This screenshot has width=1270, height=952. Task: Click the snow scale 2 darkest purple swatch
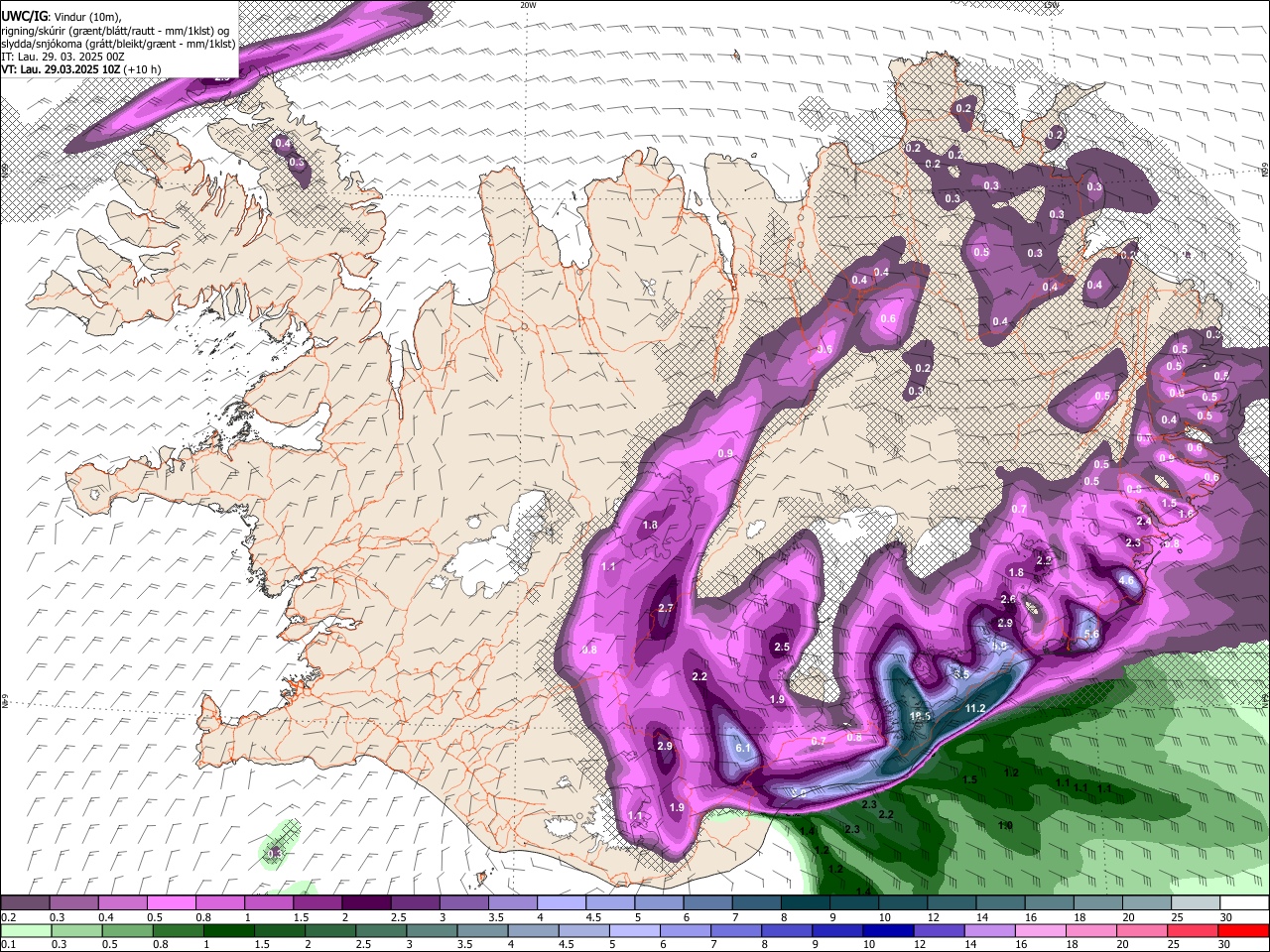tap(366, 902)
